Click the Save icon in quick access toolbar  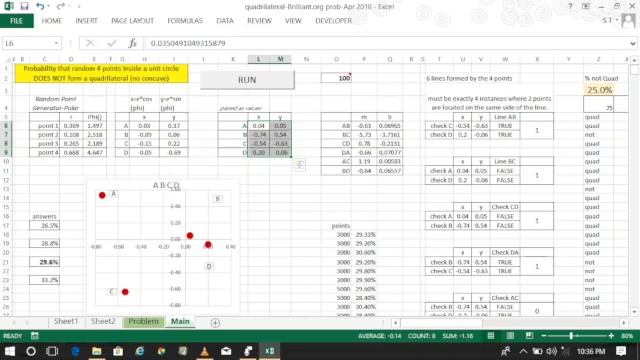click(24, 6)
